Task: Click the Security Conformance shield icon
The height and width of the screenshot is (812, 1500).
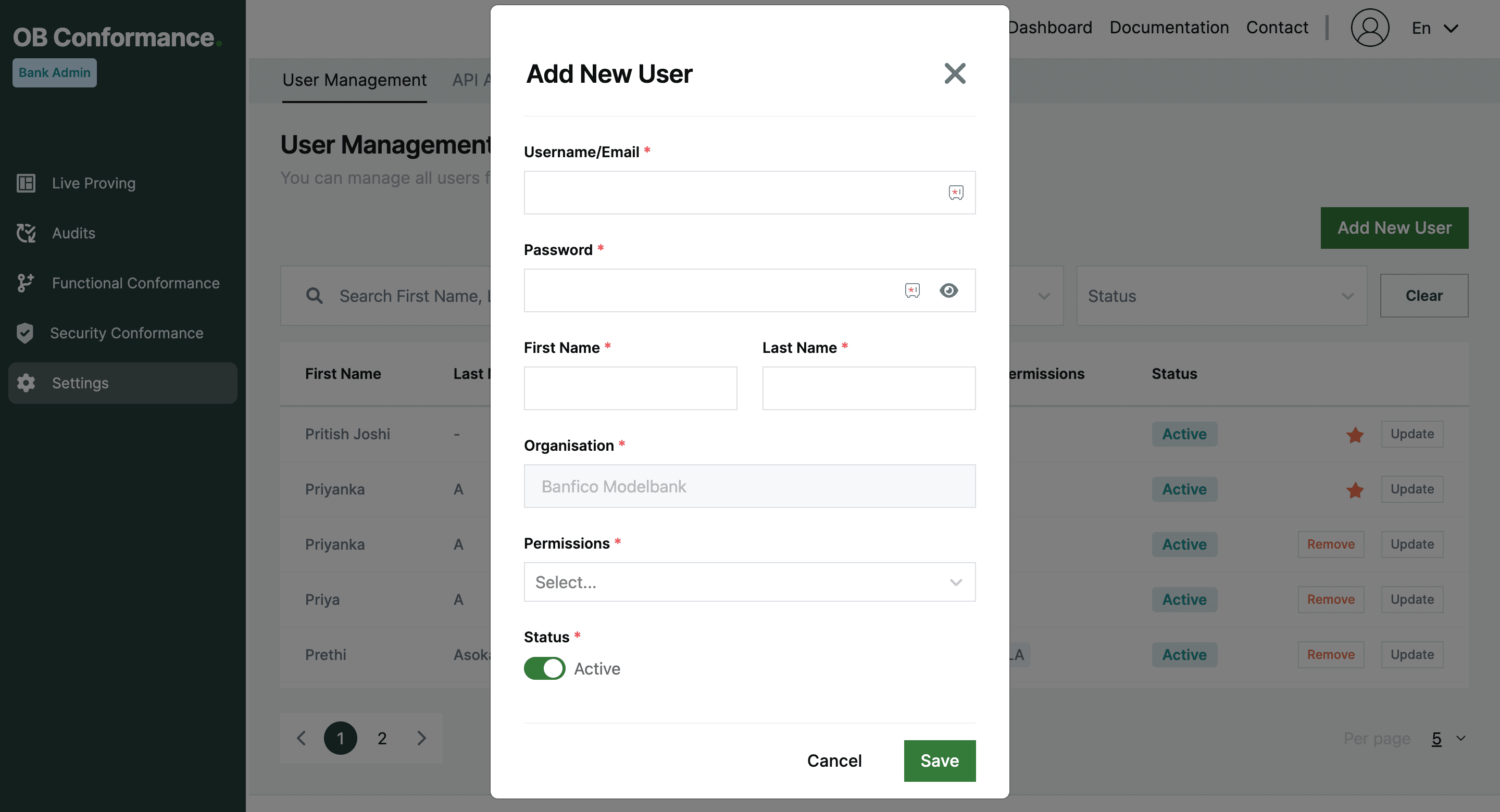Action: (25, 334)
